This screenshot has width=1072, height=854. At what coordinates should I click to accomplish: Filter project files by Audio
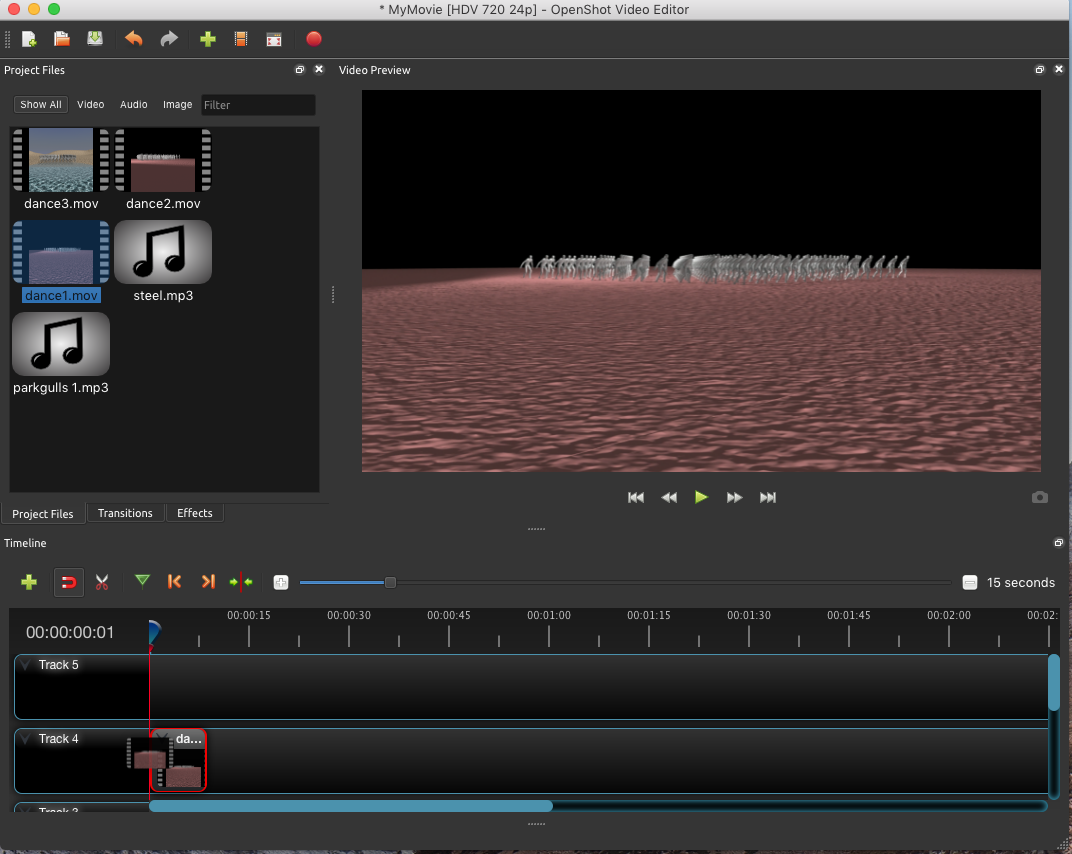pyautogui.click(x=133, y=105)
